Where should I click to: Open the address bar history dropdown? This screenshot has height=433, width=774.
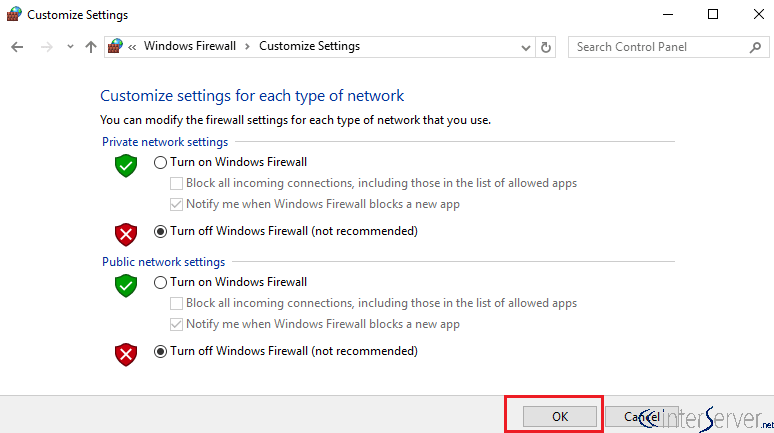click(526, 47)
